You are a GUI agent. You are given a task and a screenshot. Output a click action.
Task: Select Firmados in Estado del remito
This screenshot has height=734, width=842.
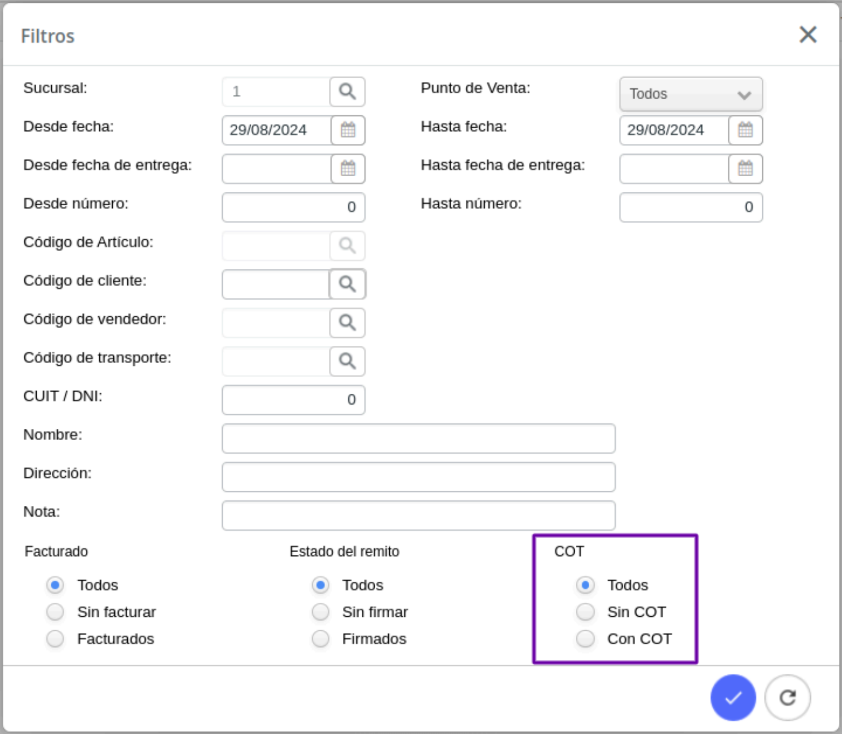321,638
